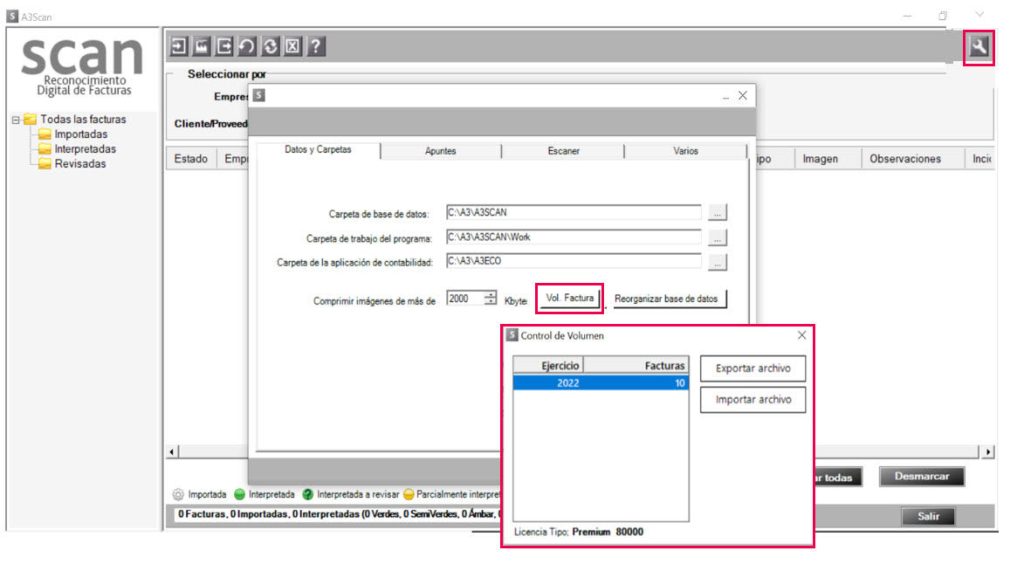The width and height of the screenshot is (1024, 564).
Task: Click the refresh circular-arrows toolbar icon
Action: pyautogui.click(x=270, y=46)
